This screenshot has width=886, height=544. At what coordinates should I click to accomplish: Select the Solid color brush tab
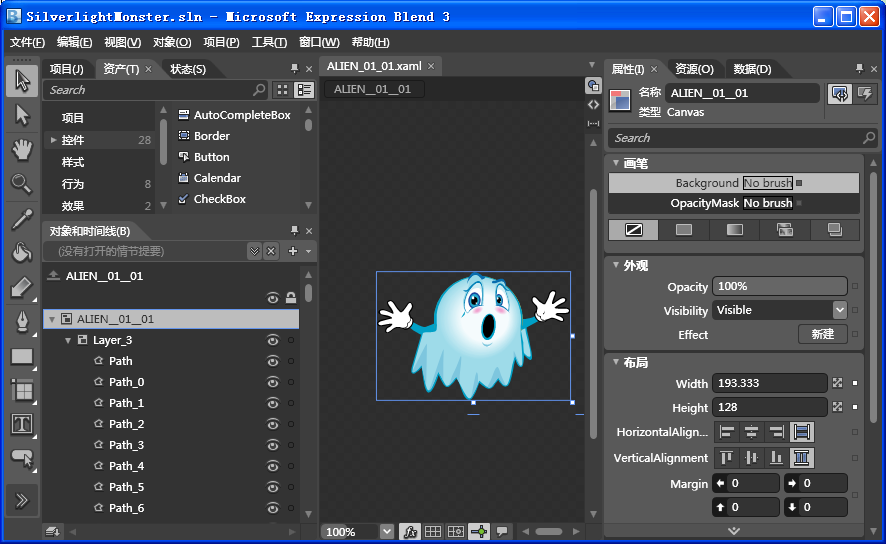(684, 230)
